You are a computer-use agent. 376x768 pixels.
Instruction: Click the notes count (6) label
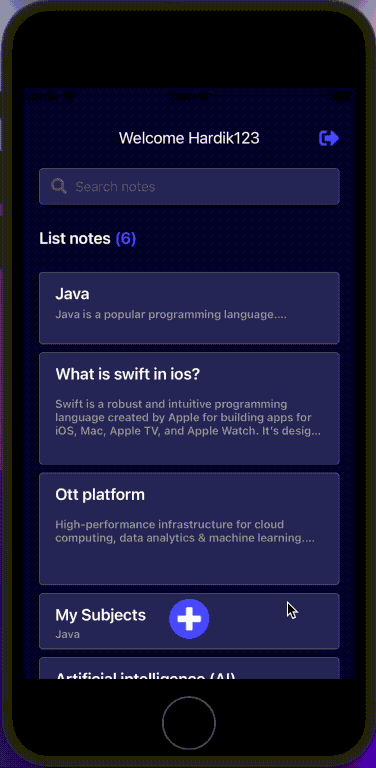pyautogui.click(x=126, y=239)
